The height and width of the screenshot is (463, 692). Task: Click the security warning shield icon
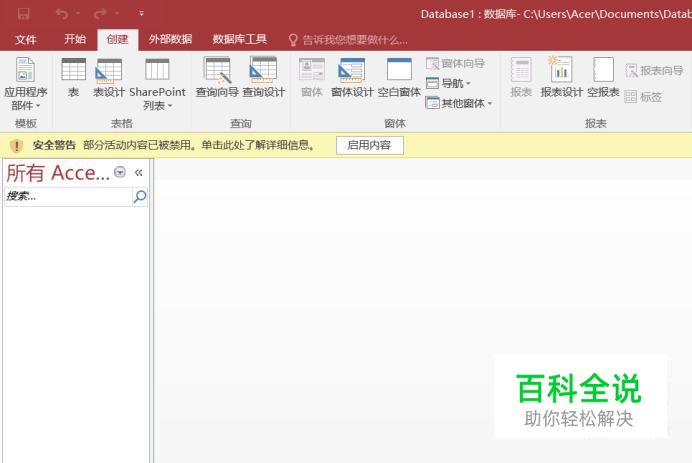click(16, 145)
